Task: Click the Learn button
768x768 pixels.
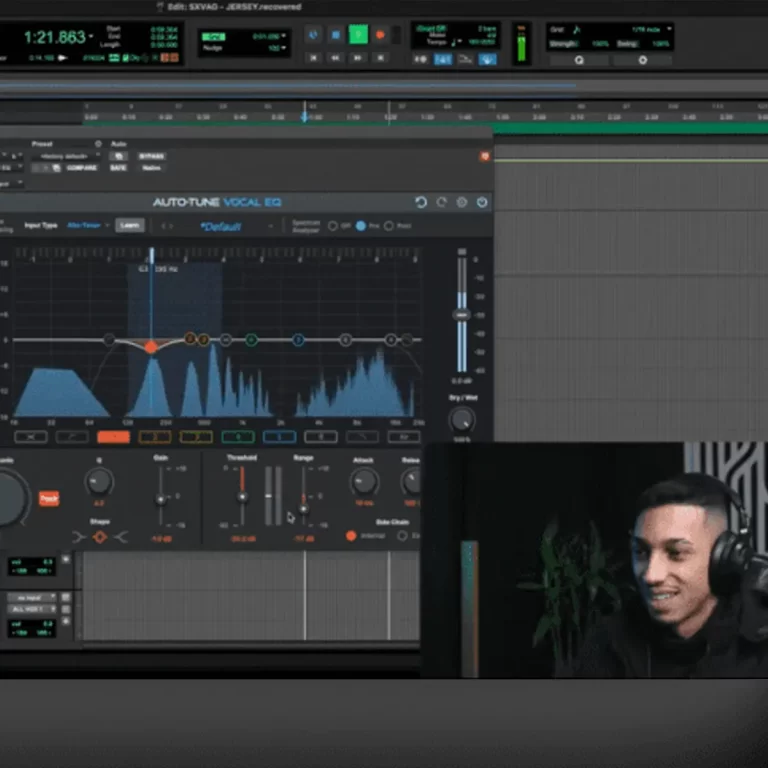Action: (130, 225)
